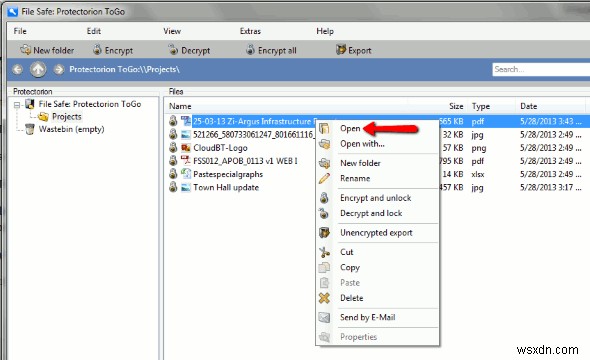Click the Unencrypted export icon in context menu
This screenshot has width=590, height=360.
[324, 232]
